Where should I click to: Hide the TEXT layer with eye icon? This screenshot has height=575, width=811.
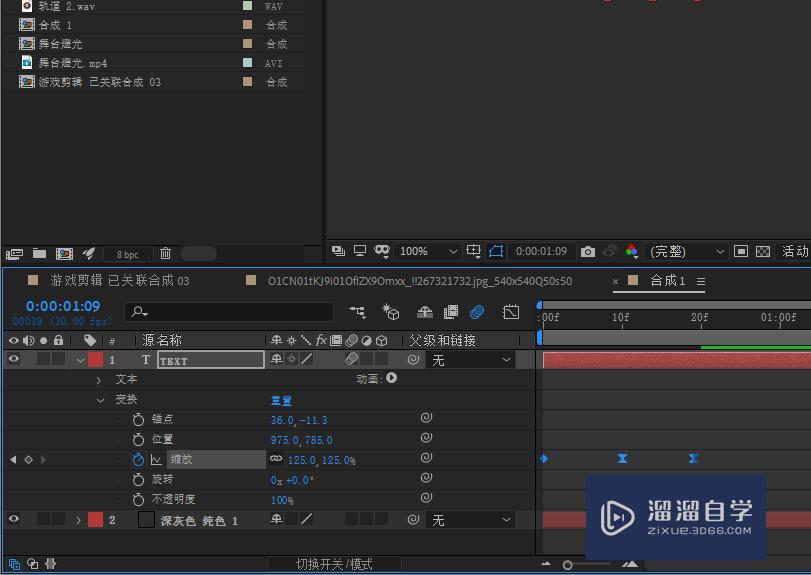point(13,359)
